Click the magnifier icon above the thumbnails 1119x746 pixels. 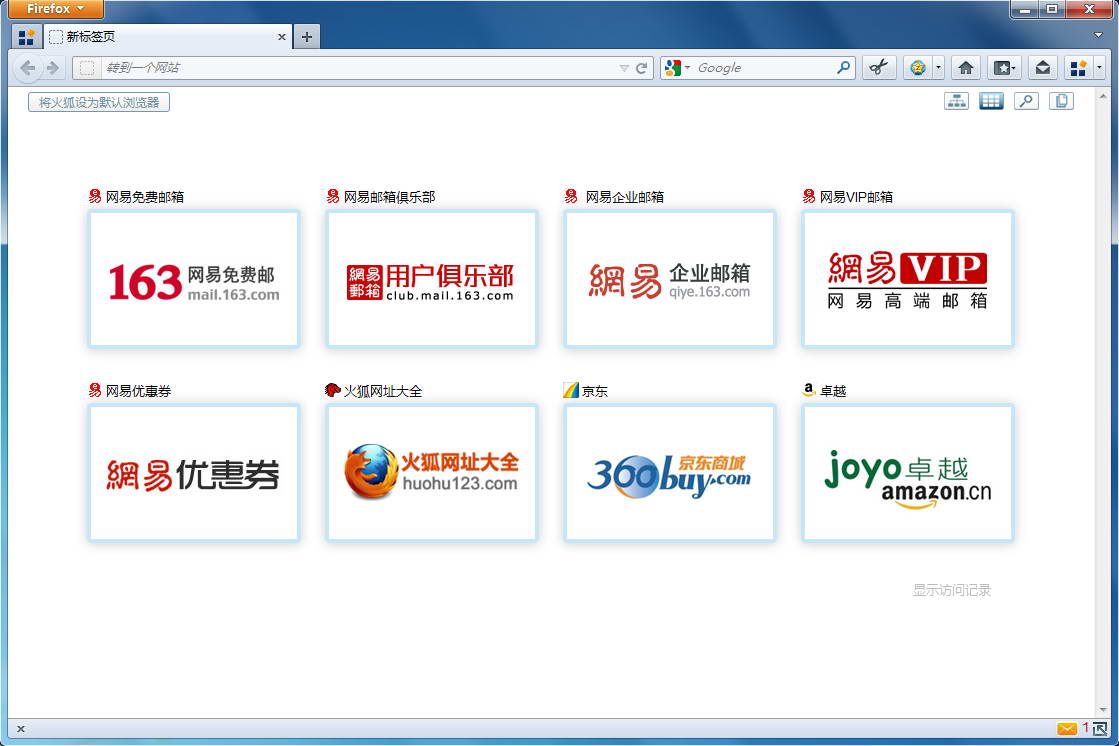pyautogui.click(x=1025, y=101)
